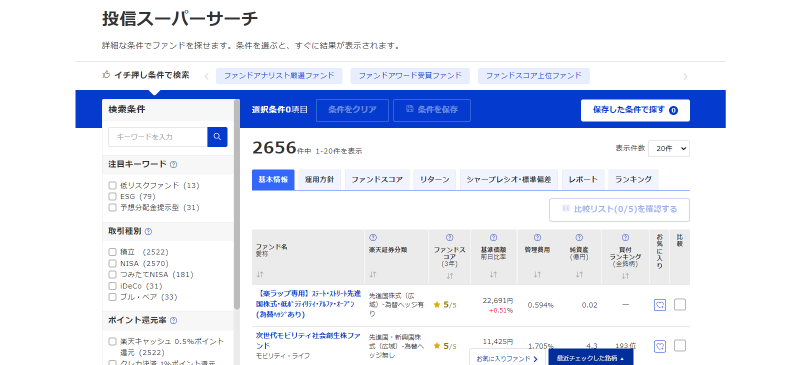Open 【楽ラップ専用】ステート・ストリート先進国株式 fund link

click(308, 304)
